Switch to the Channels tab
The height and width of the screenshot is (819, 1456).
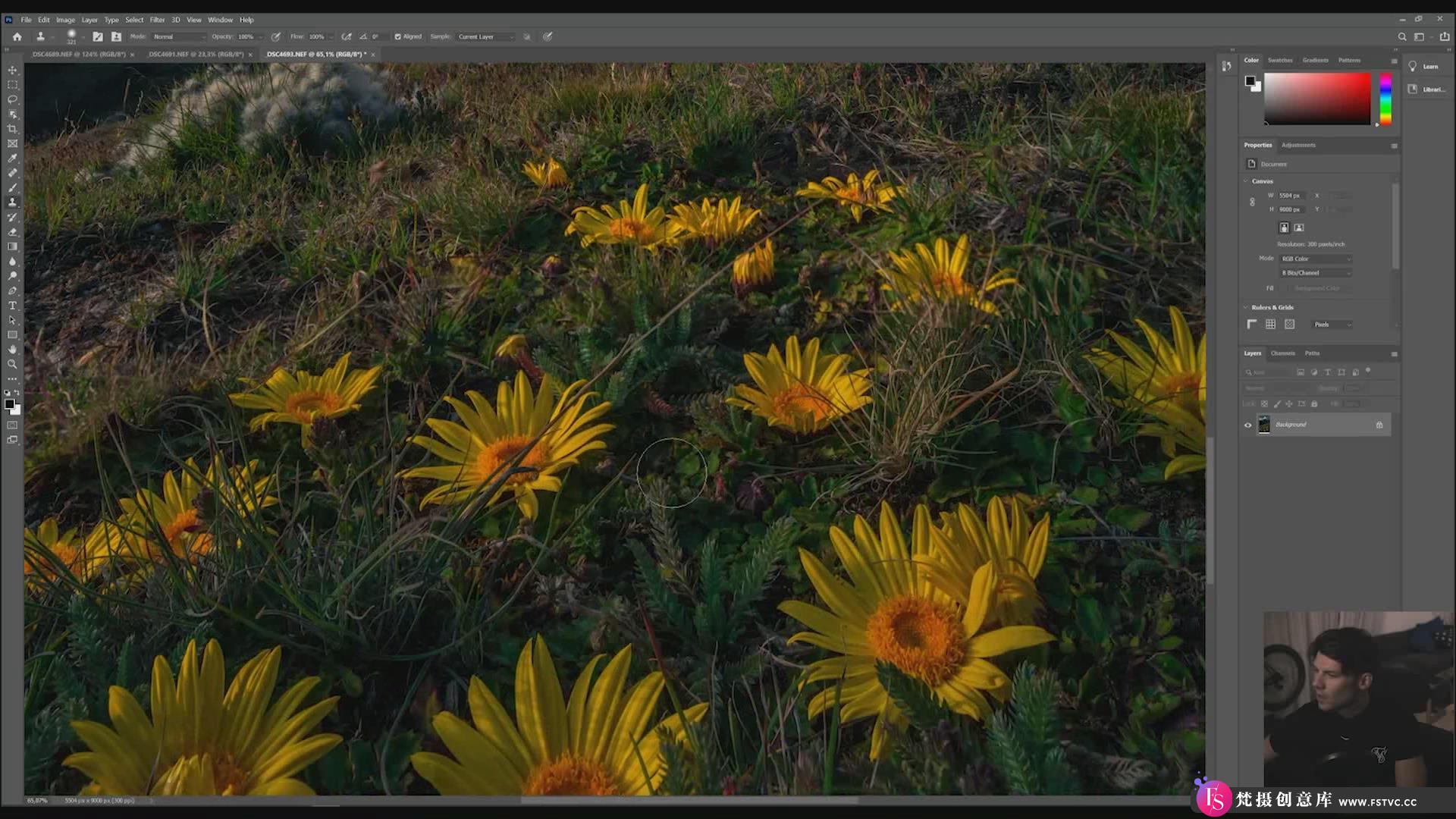click(x=1283, y=353)
